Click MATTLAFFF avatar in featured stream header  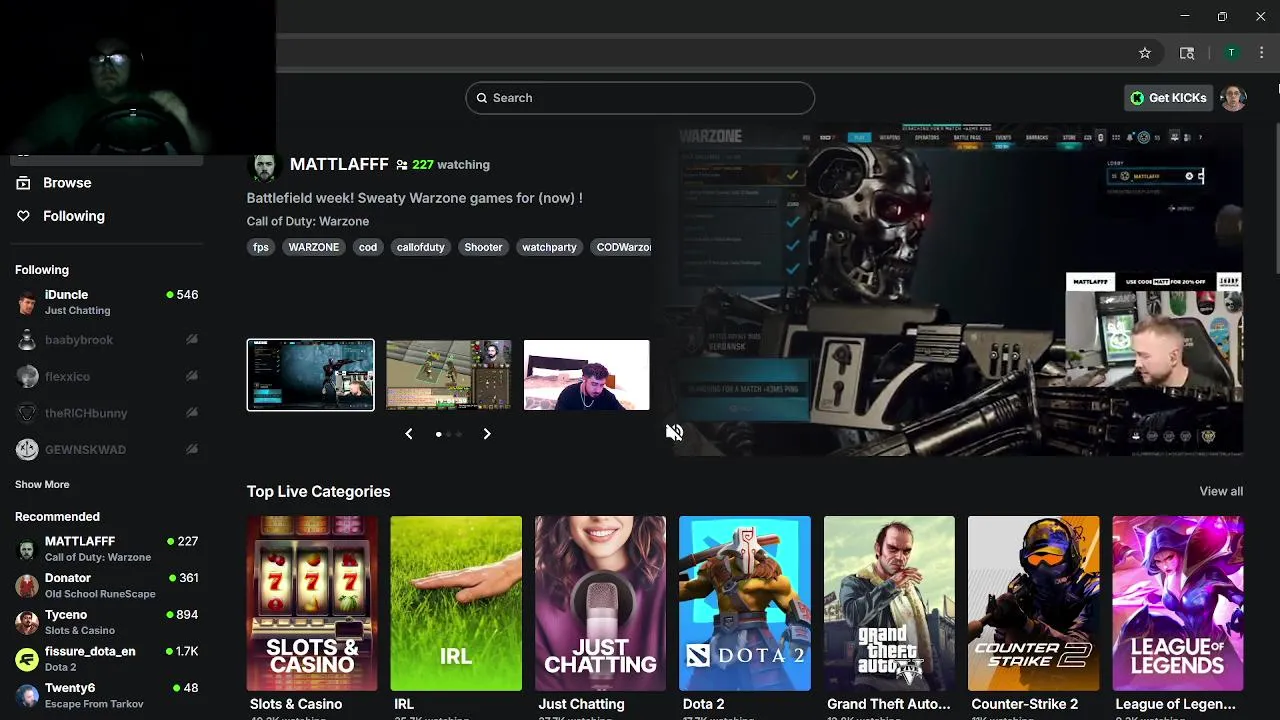click(x=264, y=166)
